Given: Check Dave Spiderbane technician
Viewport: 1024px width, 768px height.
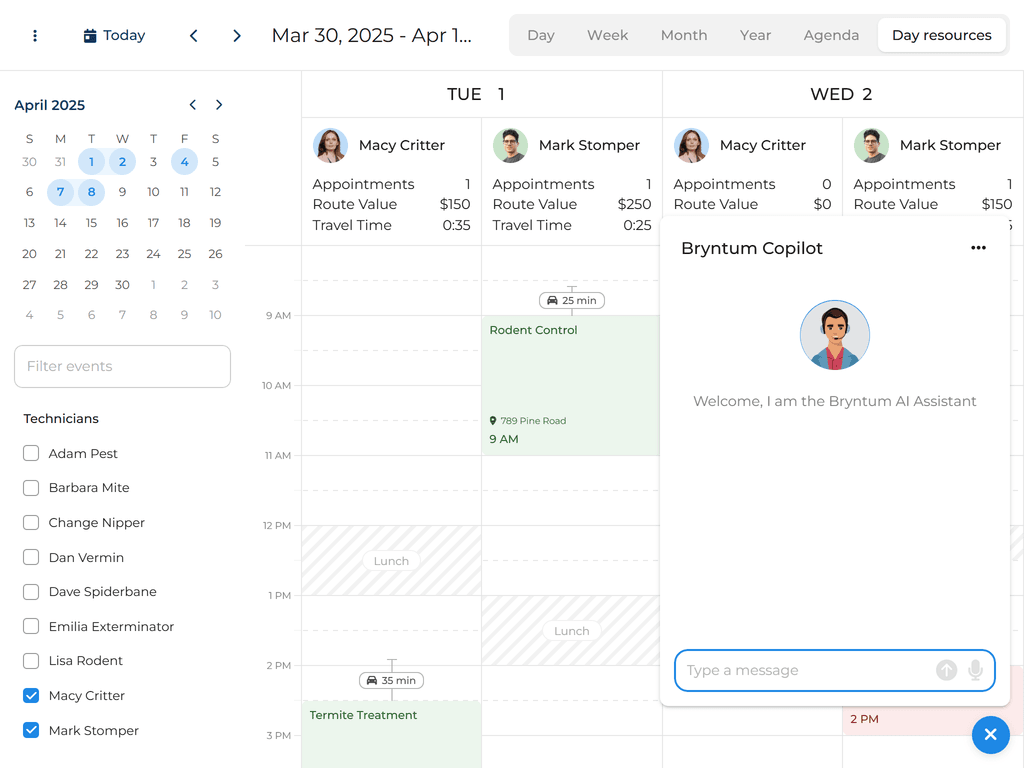Looking at the screenshot, I should point(31,592).
